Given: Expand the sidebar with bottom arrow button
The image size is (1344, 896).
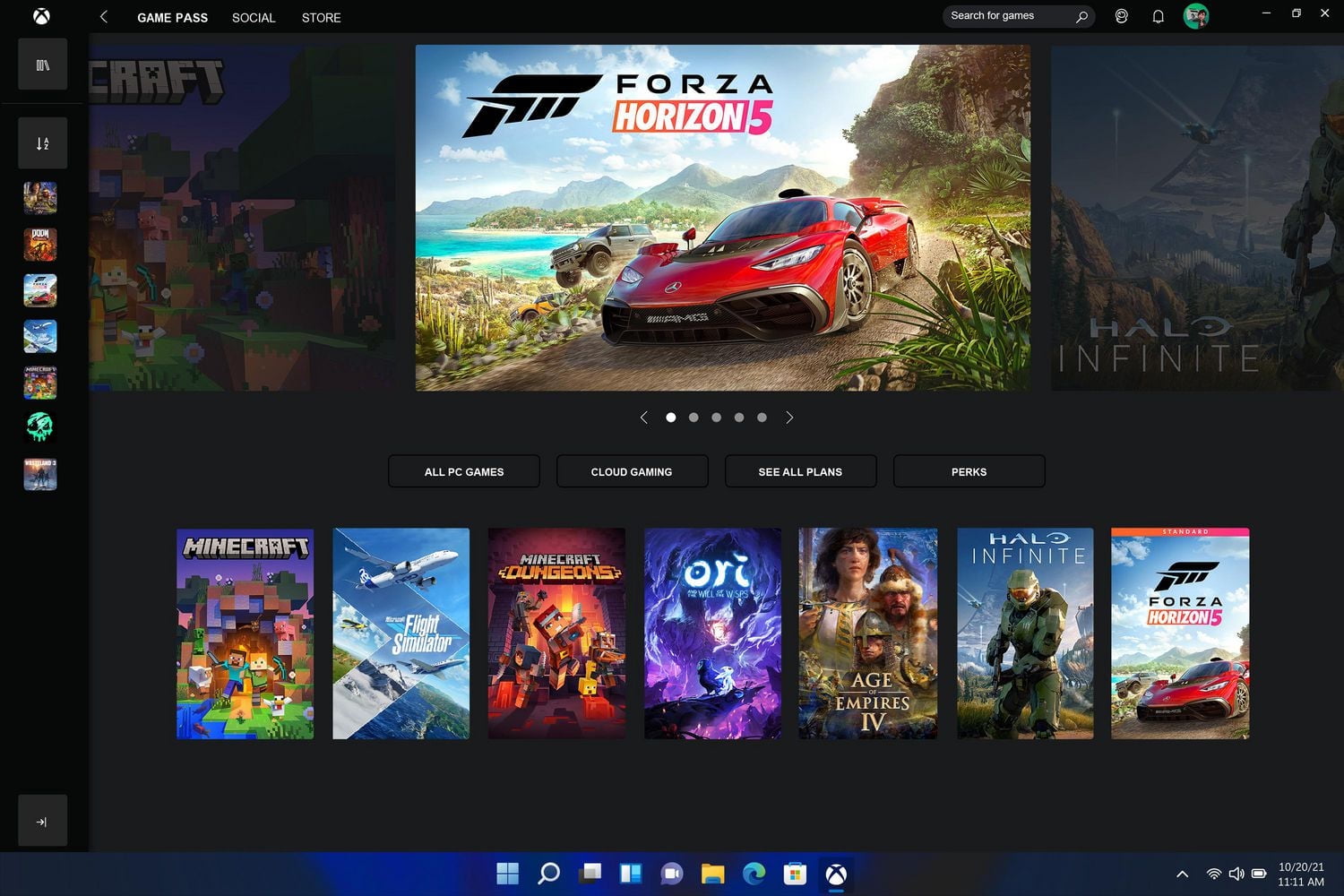Looking at the screenshot, I should point(42,821).
